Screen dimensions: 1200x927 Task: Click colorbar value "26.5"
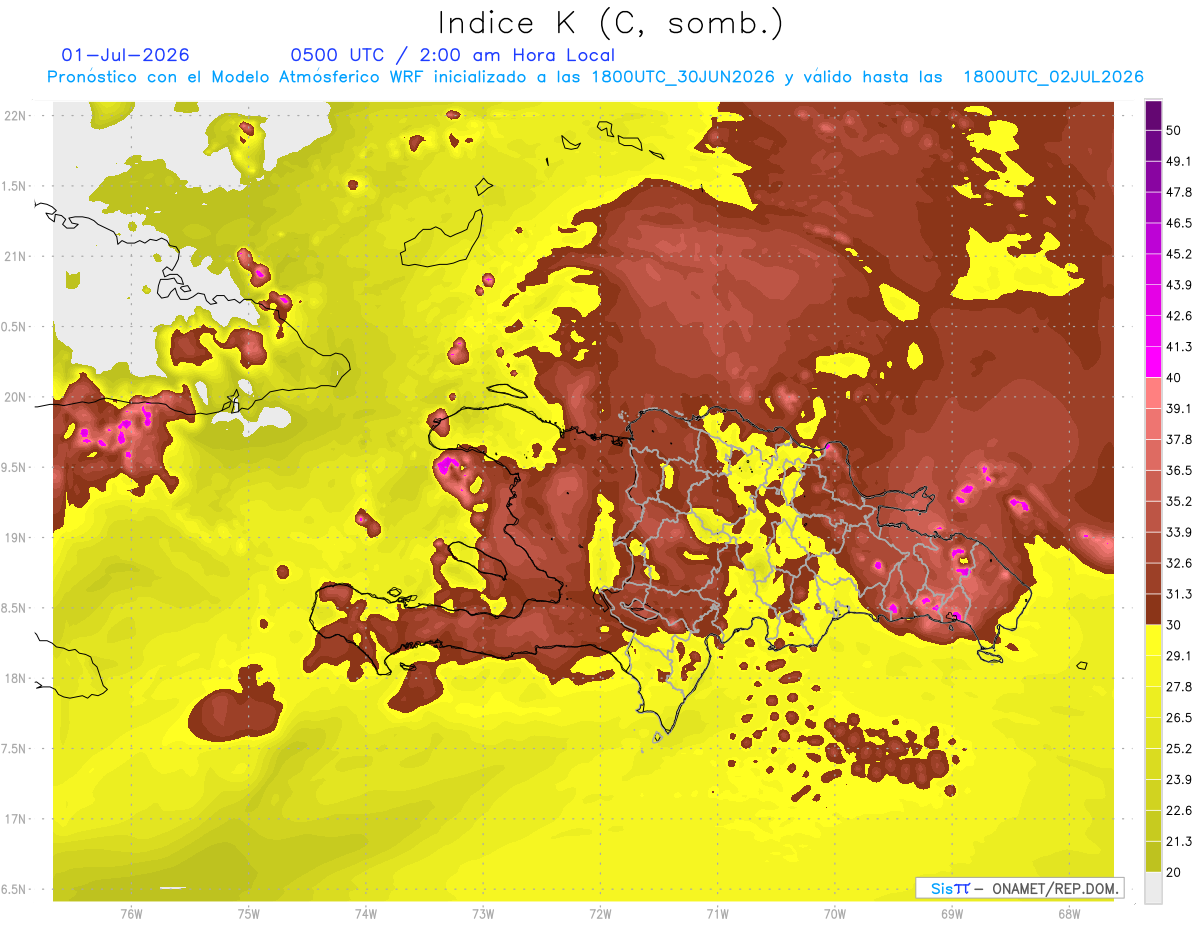click(1179, 718)
